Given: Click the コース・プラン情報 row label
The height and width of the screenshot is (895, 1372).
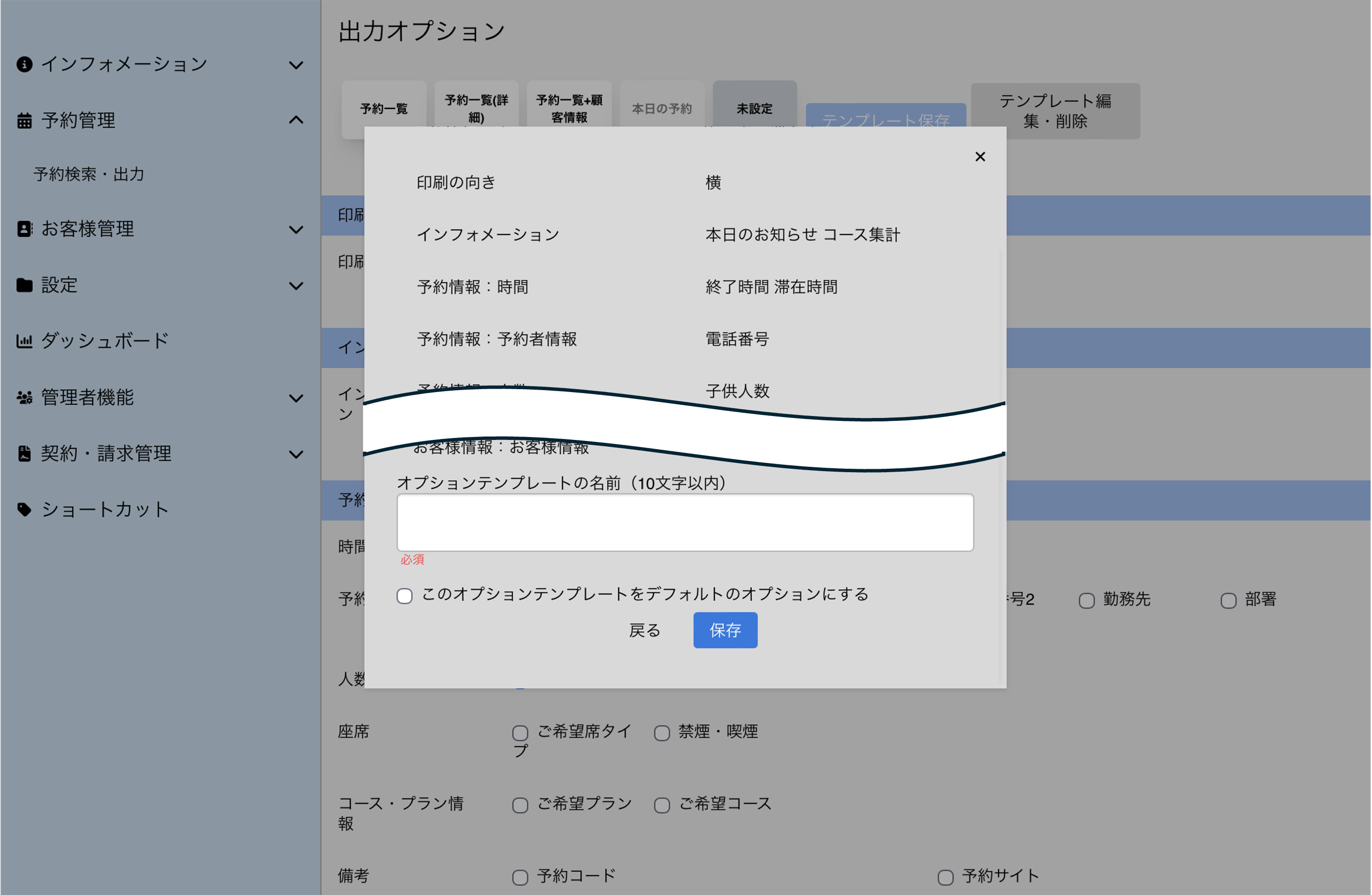Looking at the screenshot, I should click(x=401, y=813).
